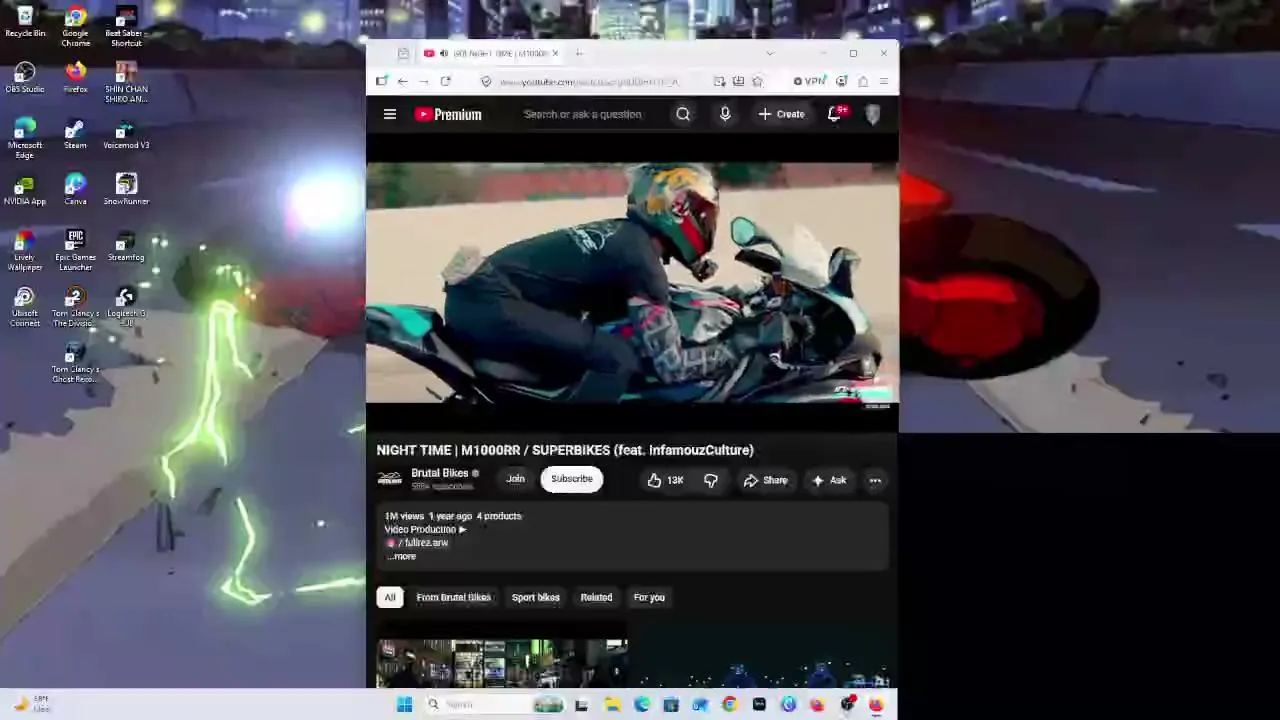The width and height of the screenshot is (1280, 720).
Task: Open Lively Wallpaper desktop shortcut
Action: click(x=25, y=251)
